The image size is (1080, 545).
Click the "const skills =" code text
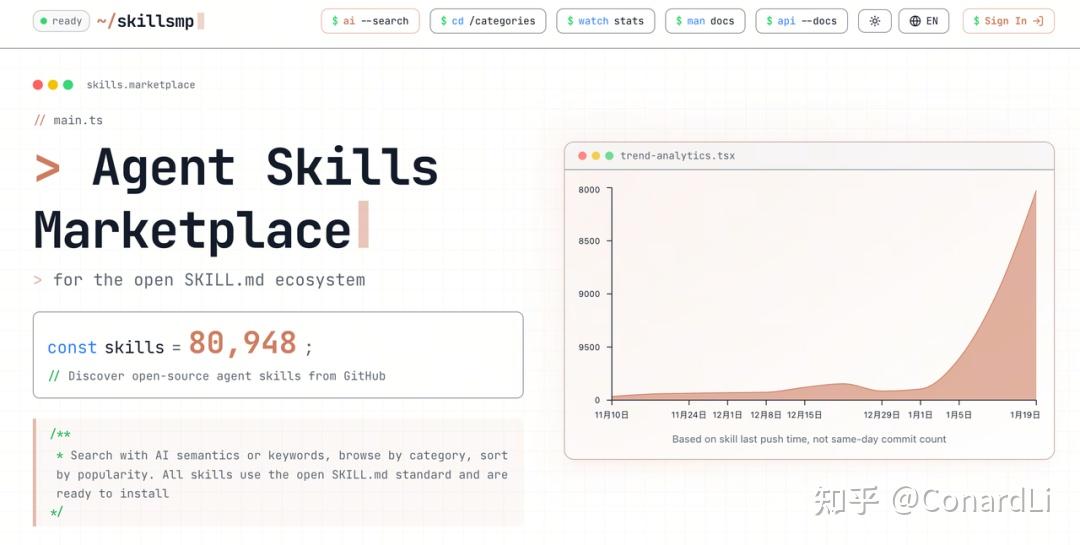tap(114, 347)
